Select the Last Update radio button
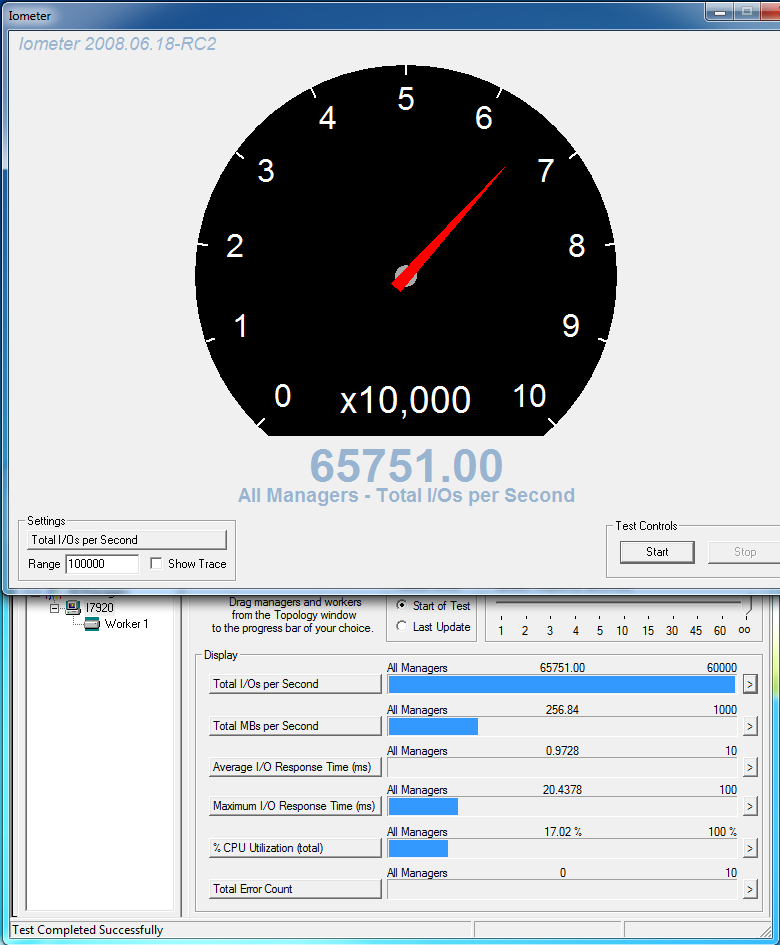This screenshot has width=780, height=945. 401,627
